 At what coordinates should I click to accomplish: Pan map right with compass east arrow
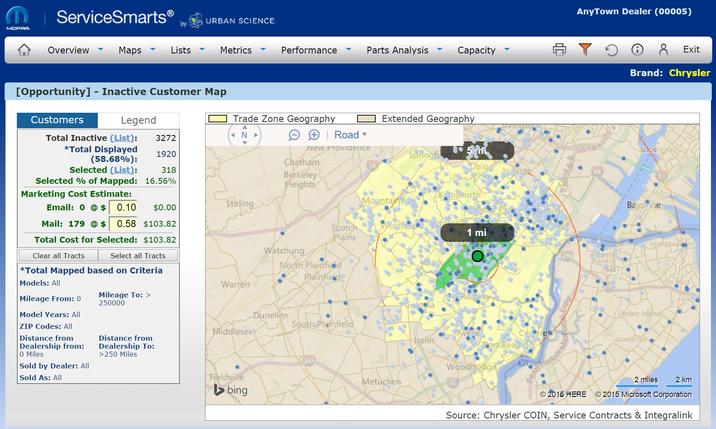coord(256,135)
